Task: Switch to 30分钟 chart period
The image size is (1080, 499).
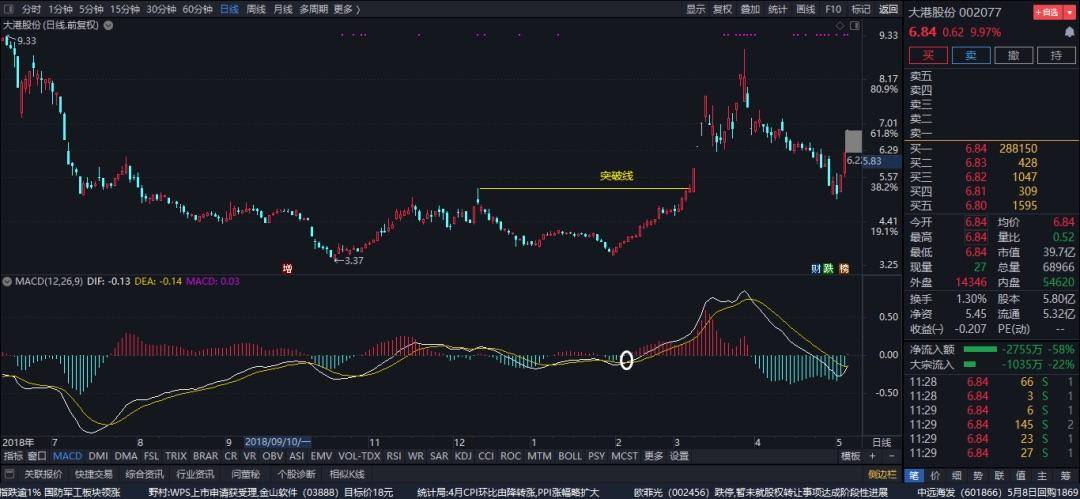Action: click(160, 9)
